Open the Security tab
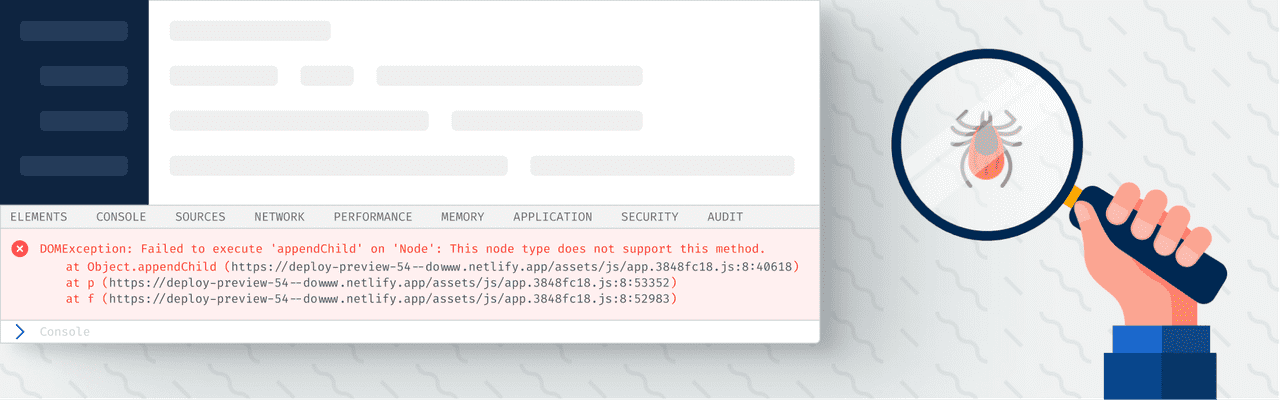This screenshot has width=1280, height=400. [x=649, y=217]
